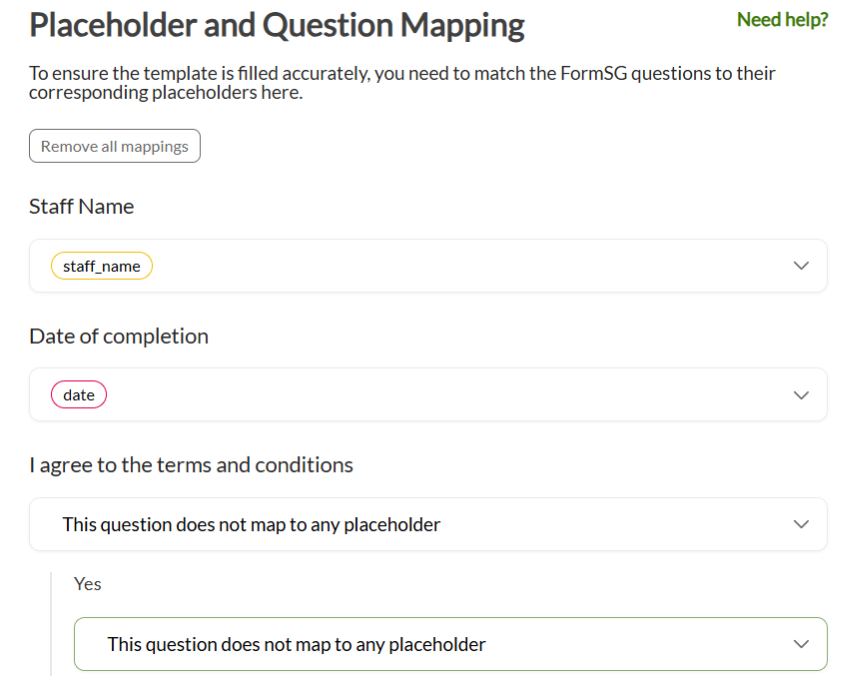The image size is (855, 690).
Task: Select the date placeholder tag
Action: coord(79,395)
